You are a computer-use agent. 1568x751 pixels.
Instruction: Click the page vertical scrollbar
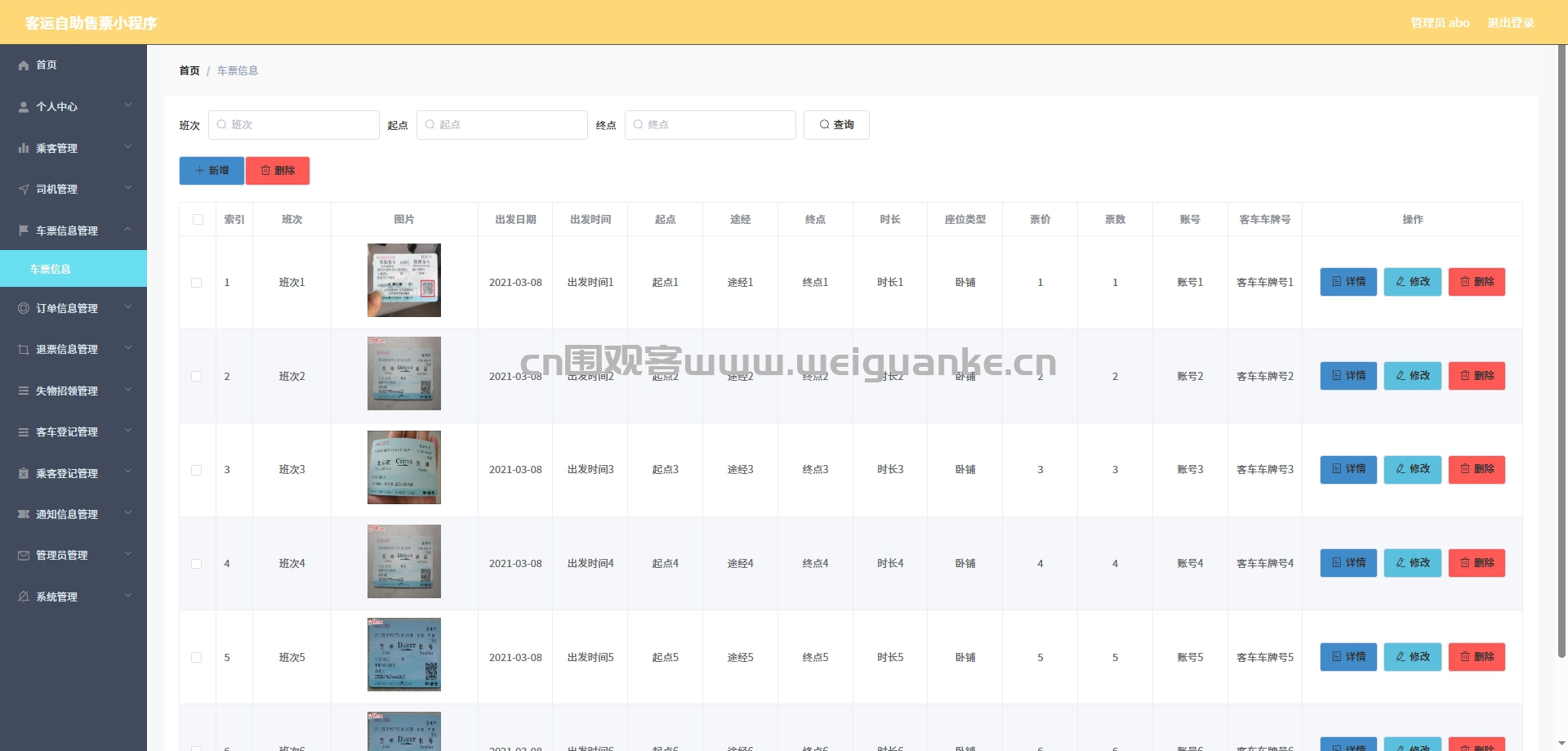coord(1561,351)
